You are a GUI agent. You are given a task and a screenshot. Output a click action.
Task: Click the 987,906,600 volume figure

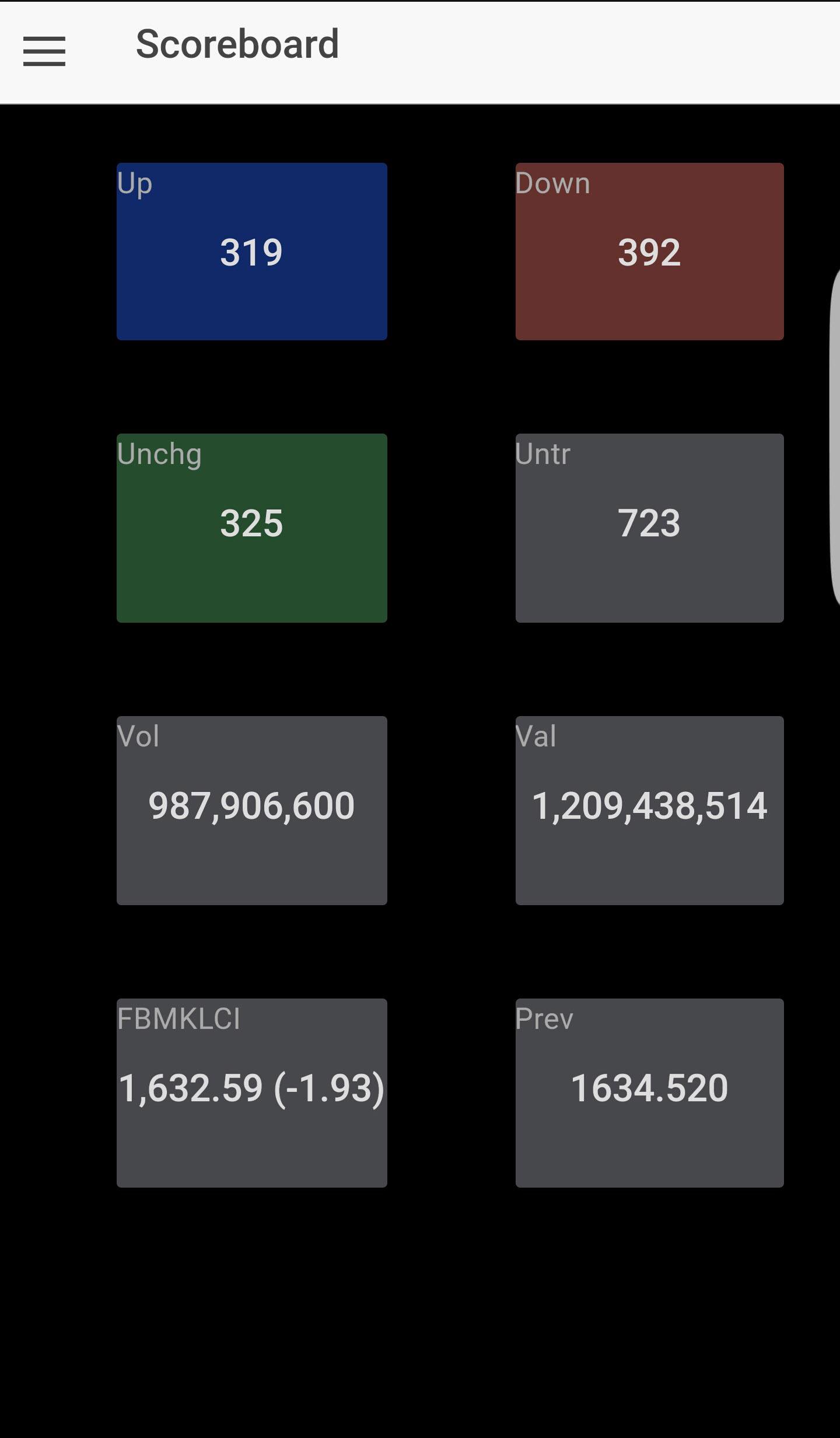(251, 806)
